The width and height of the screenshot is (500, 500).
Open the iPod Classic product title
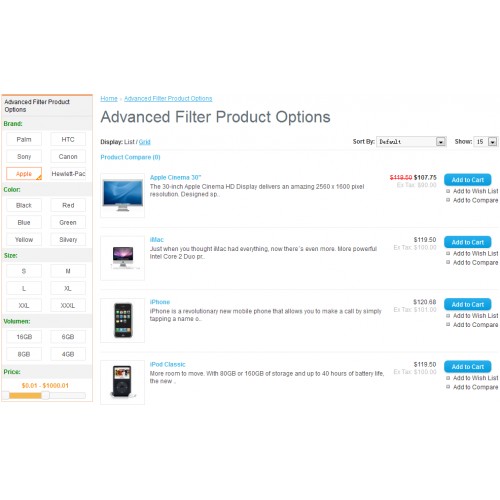click(x=167, y=364)
